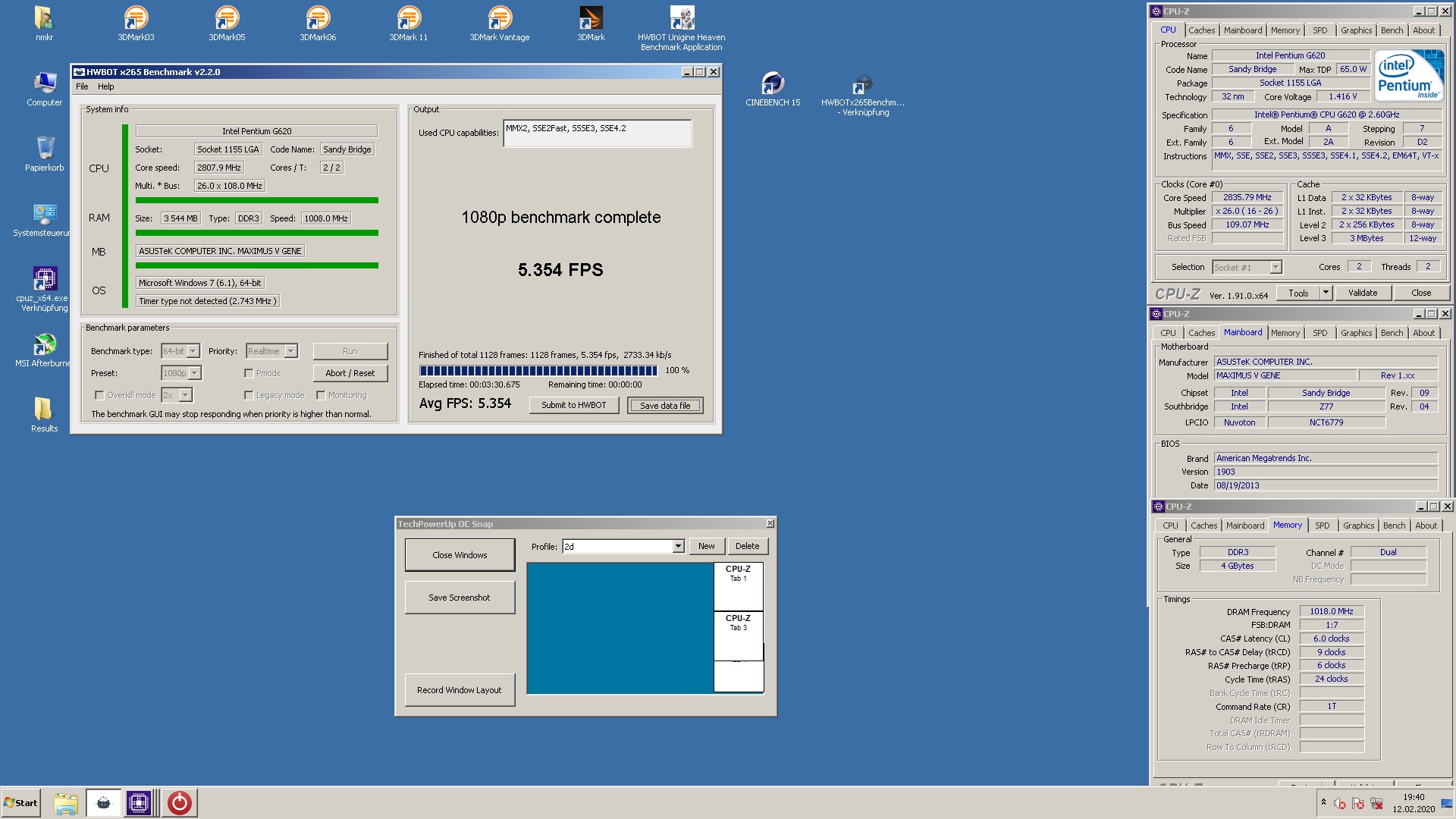Click the CPU-Z Close button

1421,293
